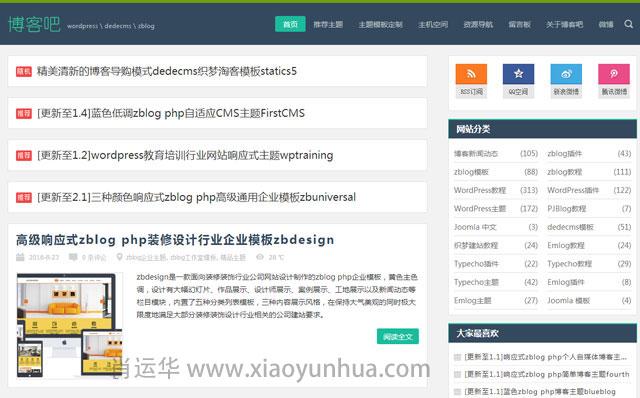Image resolution: width=640 pixels, height=398 pixels.
Task: Open the orange RSS订阅 icon
Action: tap(471, 74)
